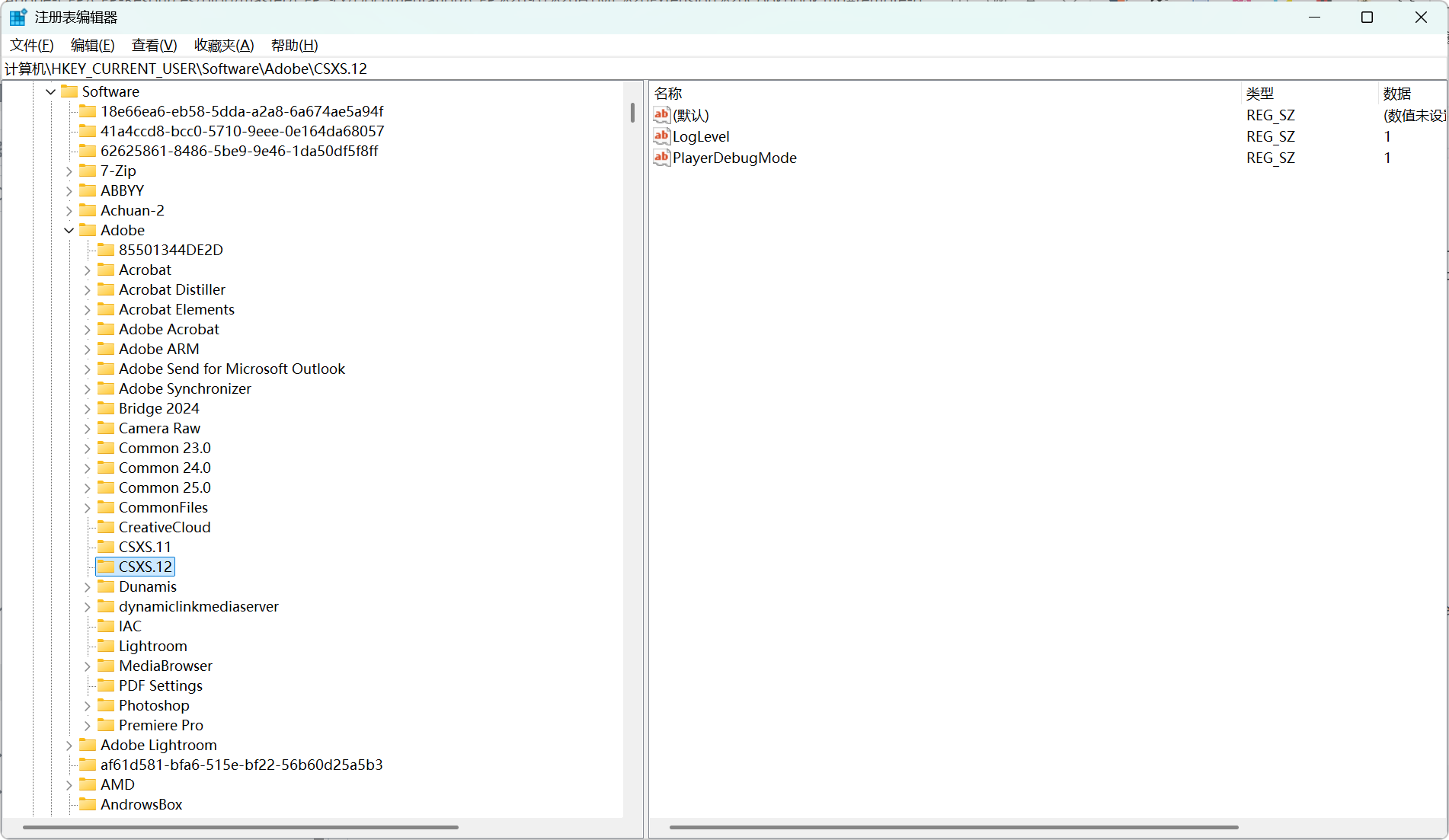1449x840 pixels.
Task: Expand the Photoshop key
Action: (87, 705)
